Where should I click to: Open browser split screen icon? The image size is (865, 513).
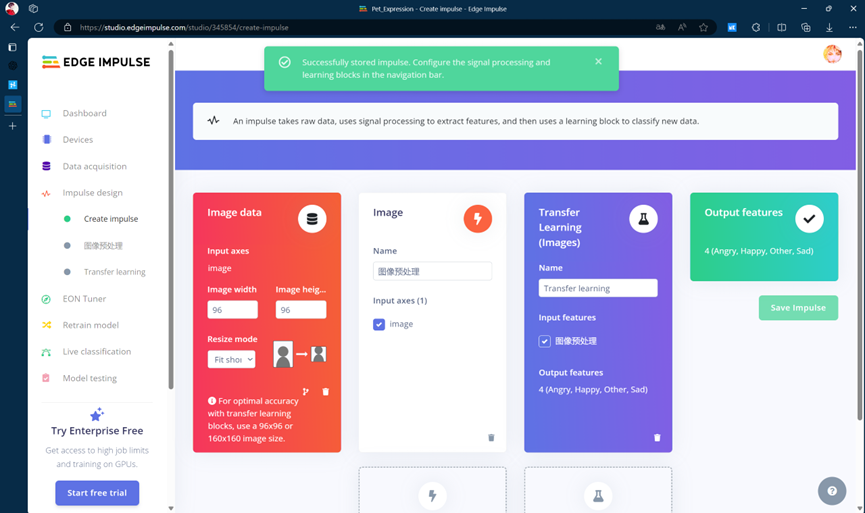pyautogui.click(x=782, y=27)
